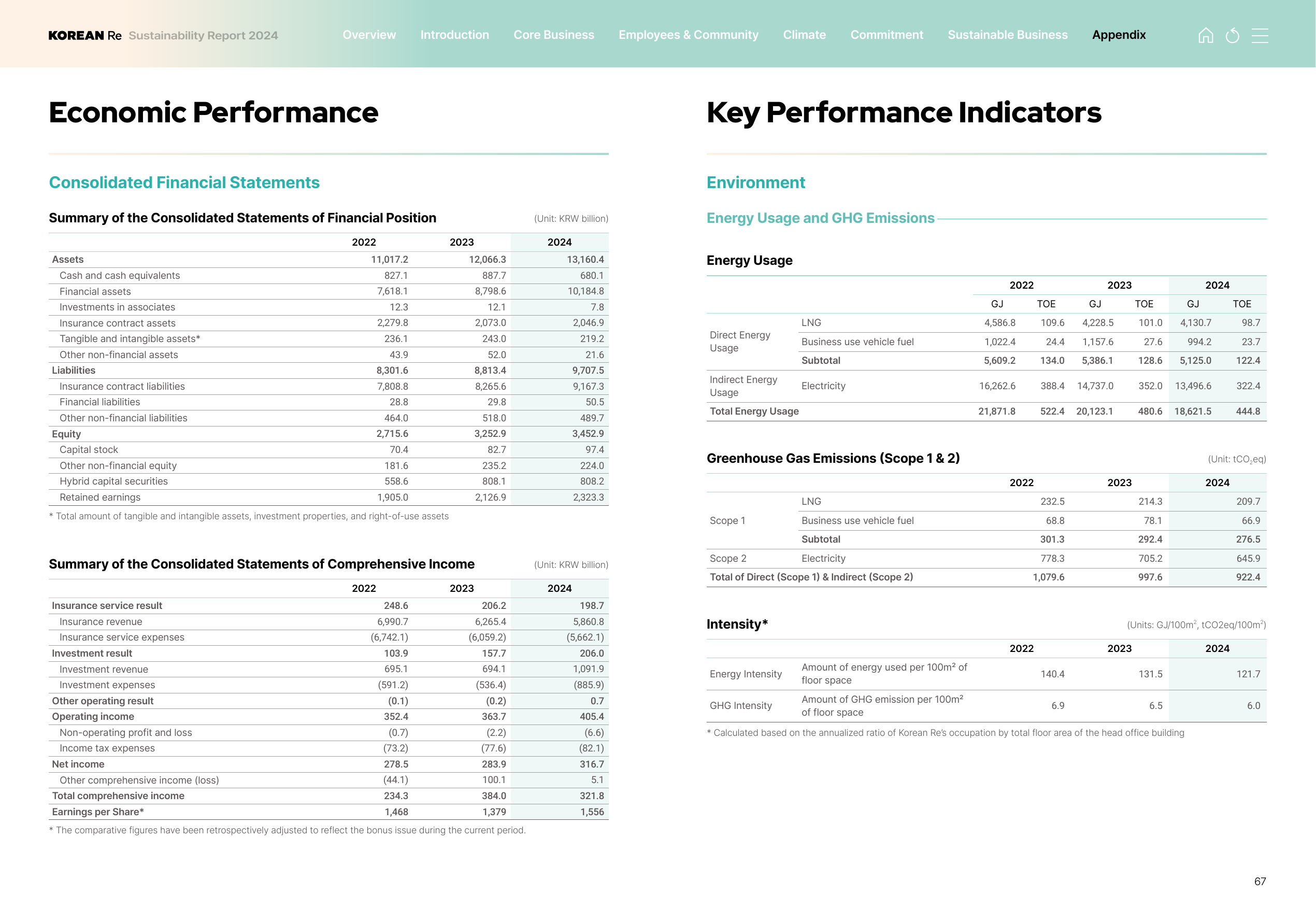Open the hamburger menu icon
The width and height of the screenshot is (1316, 909).
(1260, 35)
